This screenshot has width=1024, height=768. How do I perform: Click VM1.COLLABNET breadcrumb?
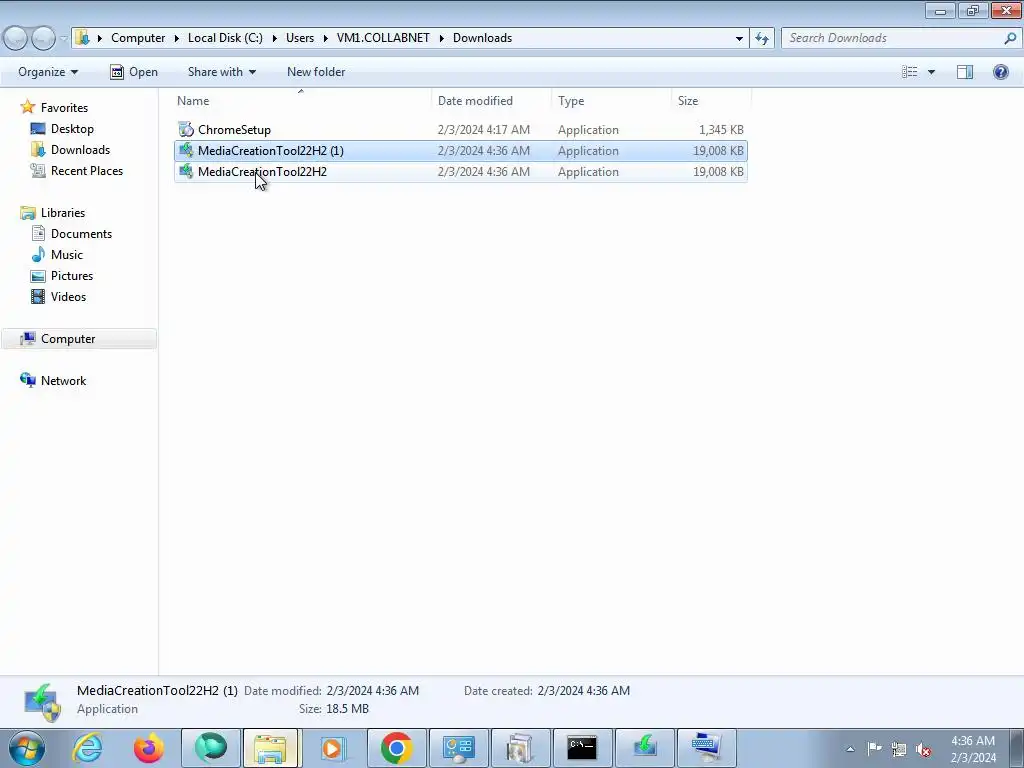click(x=383, y=38)
